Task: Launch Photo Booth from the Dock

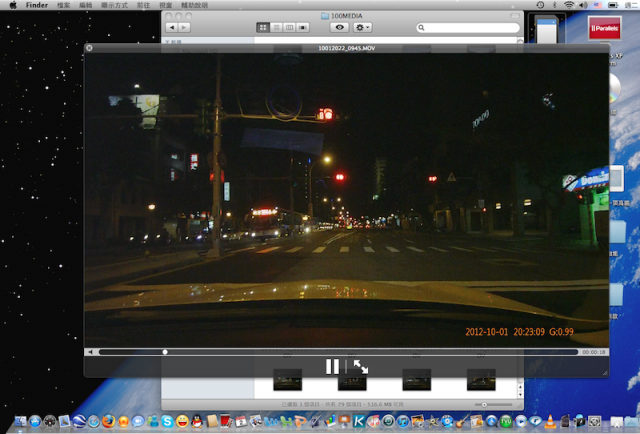Action: (226, 421)
